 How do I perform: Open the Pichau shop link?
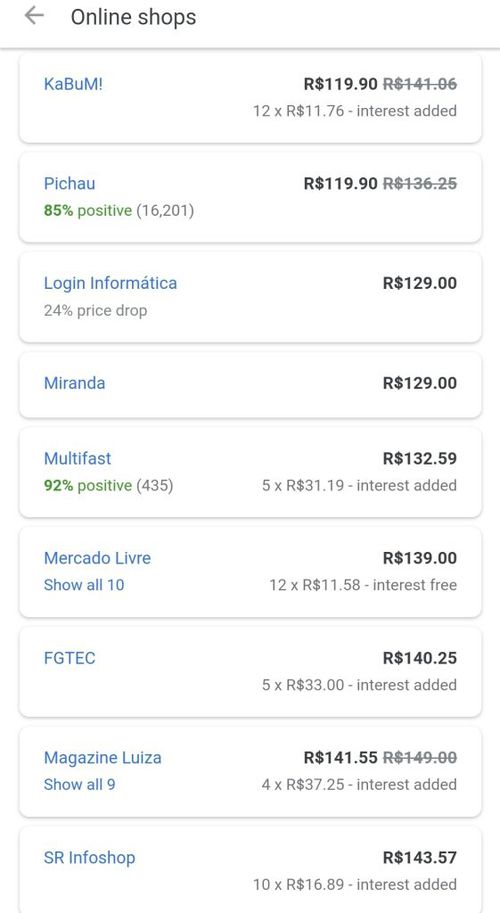69,183
